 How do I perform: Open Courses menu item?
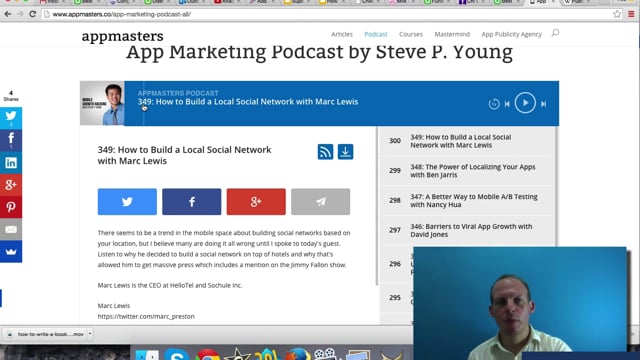click(411, 34)
